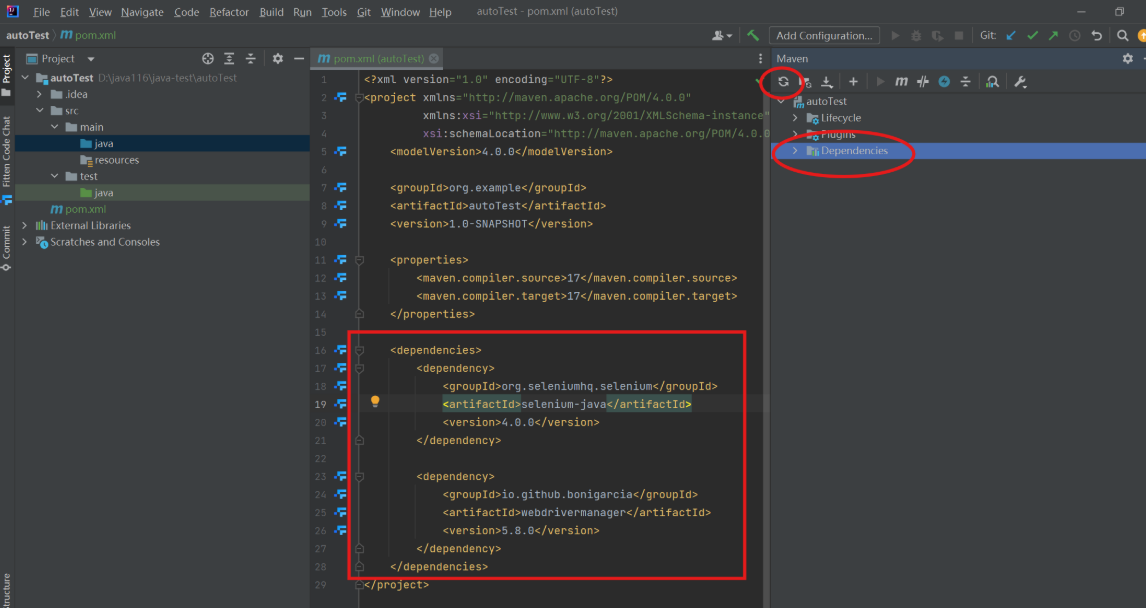Image resolution: width=1146 pixels, height=608 pixels.
Task: Select resources folder in Project tree
Action: pyautogui.click(x=116, y=160)
